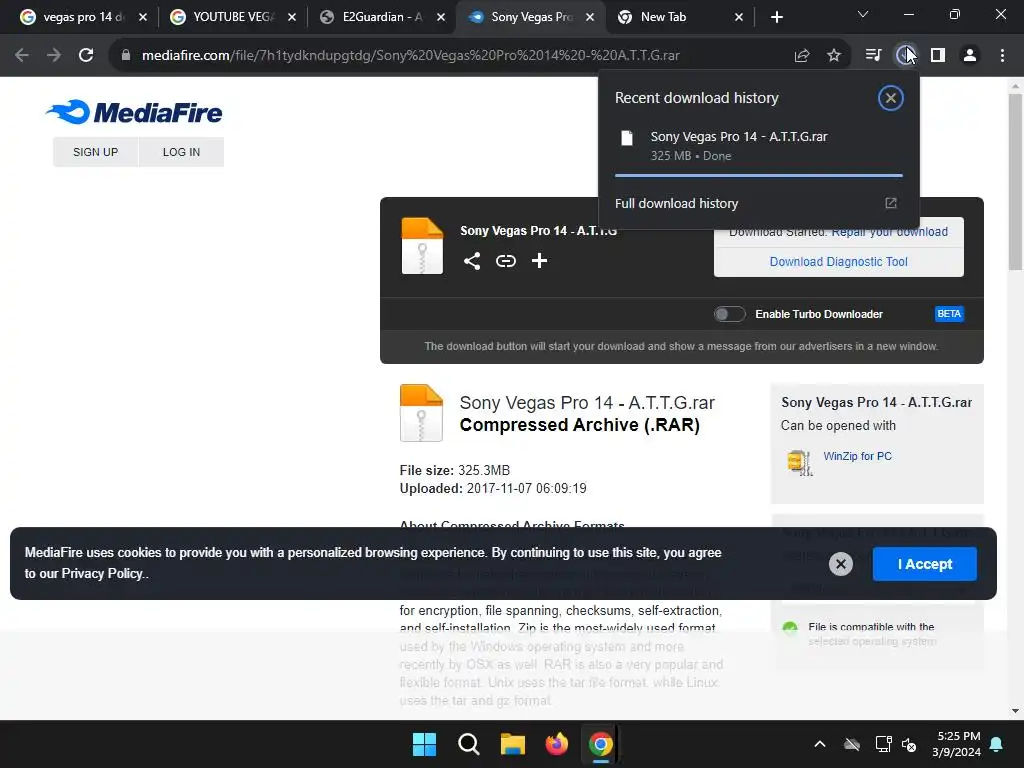1024x768 pixels.
Task: Open Windows Start menu
Action: 424,744
